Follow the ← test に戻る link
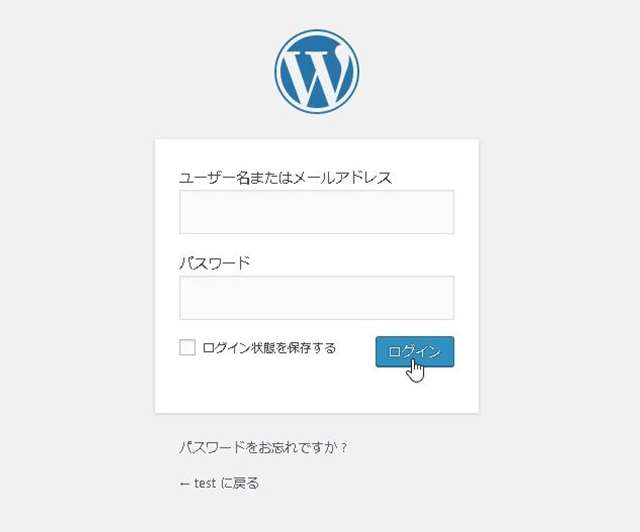Viewport: 640px width, 532px height. coord(219,483)
